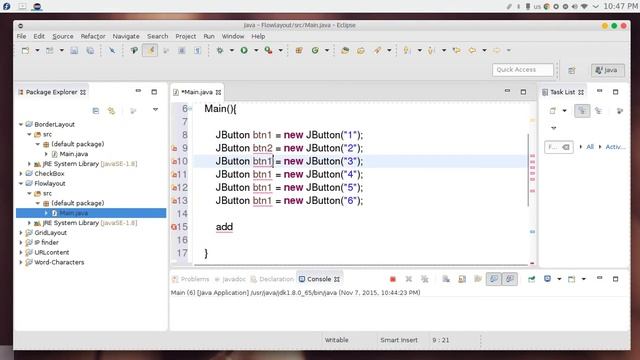
Task: Click the Clear Console icon
Action: [446, 279]
